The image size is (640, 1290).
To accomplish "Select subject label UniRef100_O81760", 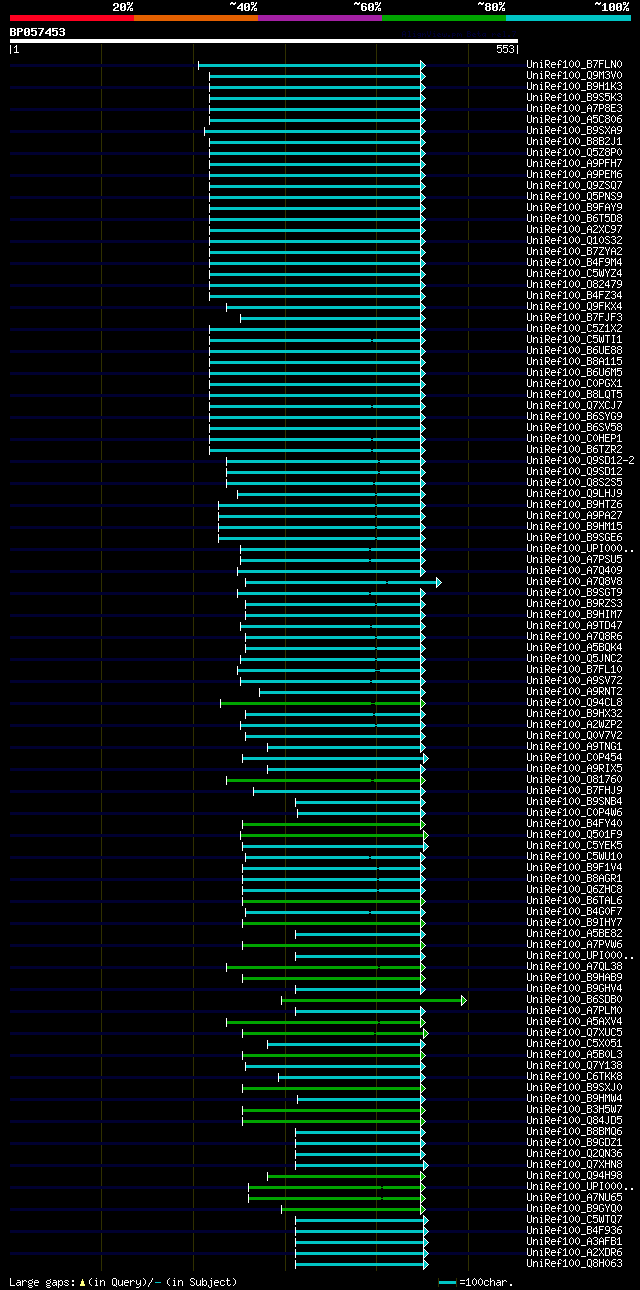I will tap(574, 780).
